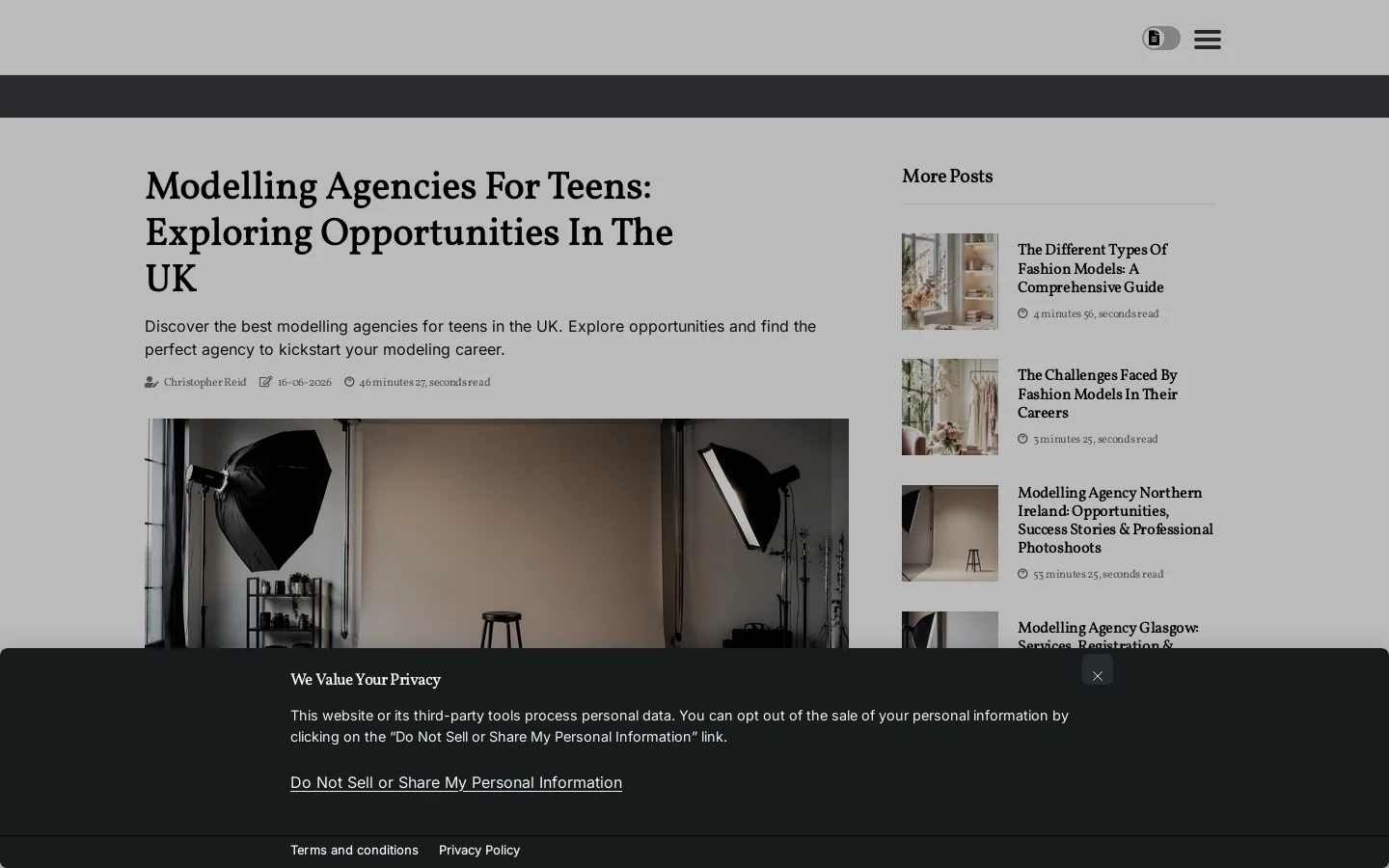The height and width of the screenshot is (868, 1389).
Task: Open the Terms and conditions link
Action: pyautogui.click(x=354, y=850)
